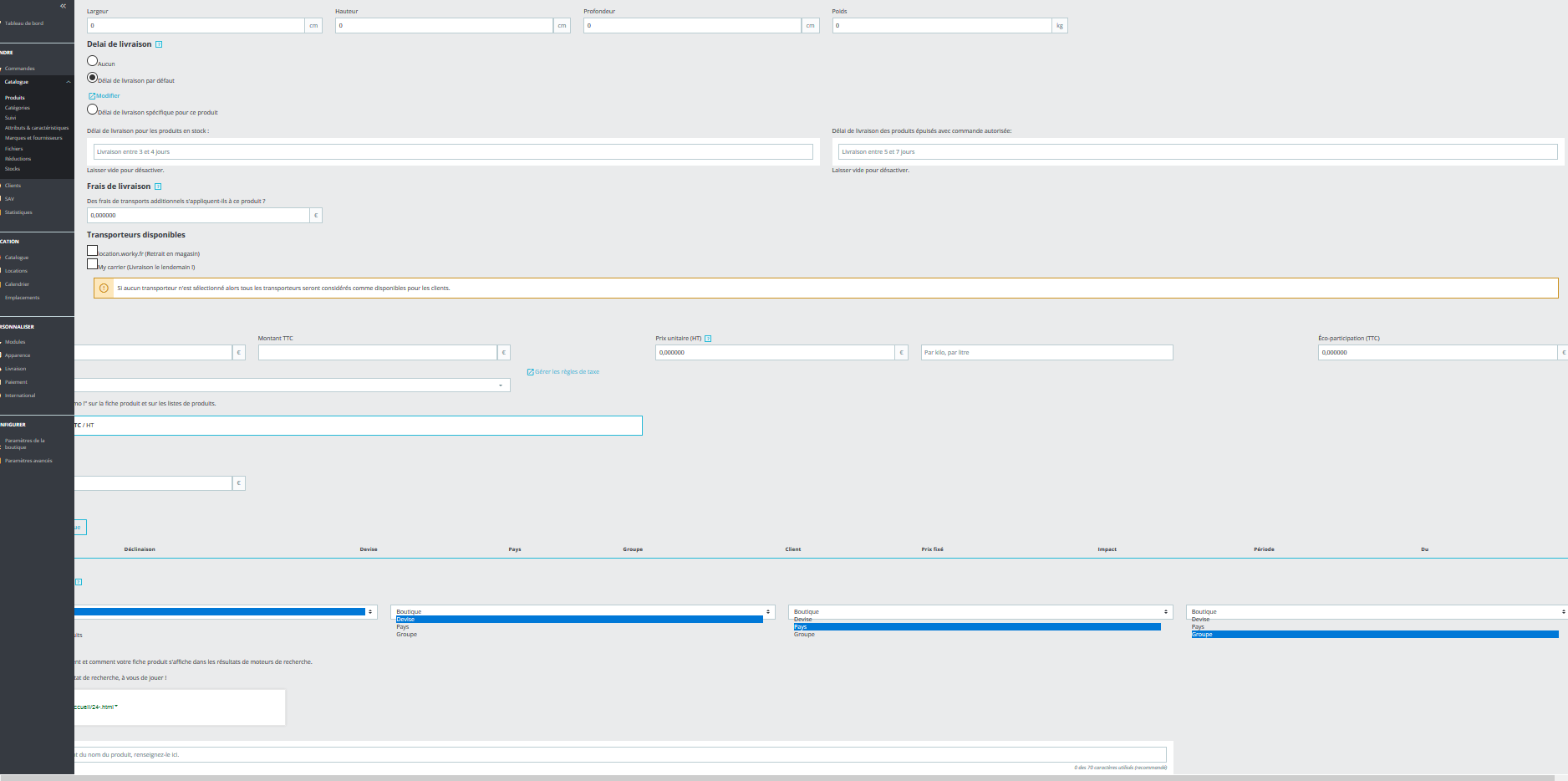The height and width of the screenshot is (781, 1568).
Task: Enable the My carrier checkbox
Action: pos(93,264)
